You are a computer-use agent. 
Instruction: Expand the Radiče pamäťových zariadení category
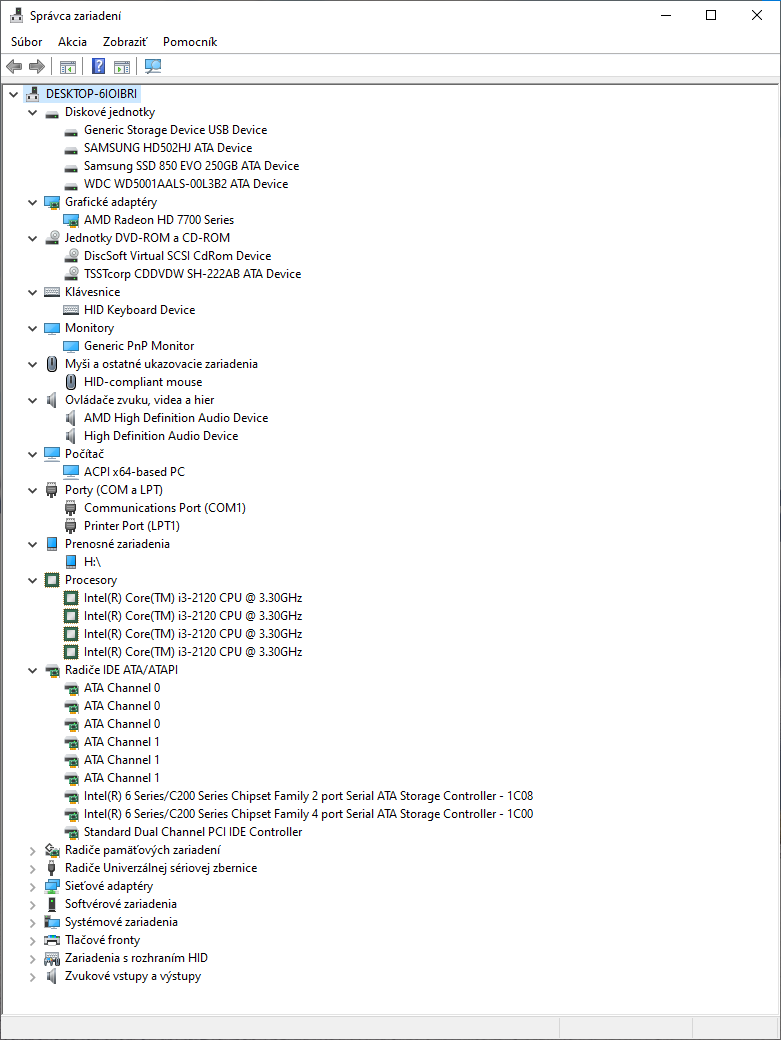[32, 850]
